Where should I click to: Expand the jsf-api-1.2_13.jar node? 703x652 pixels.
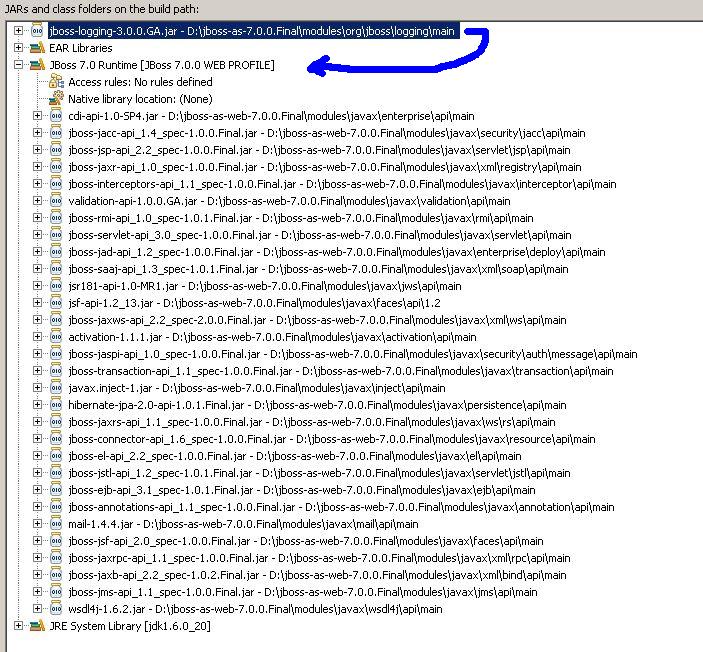[x=38, y=303]
